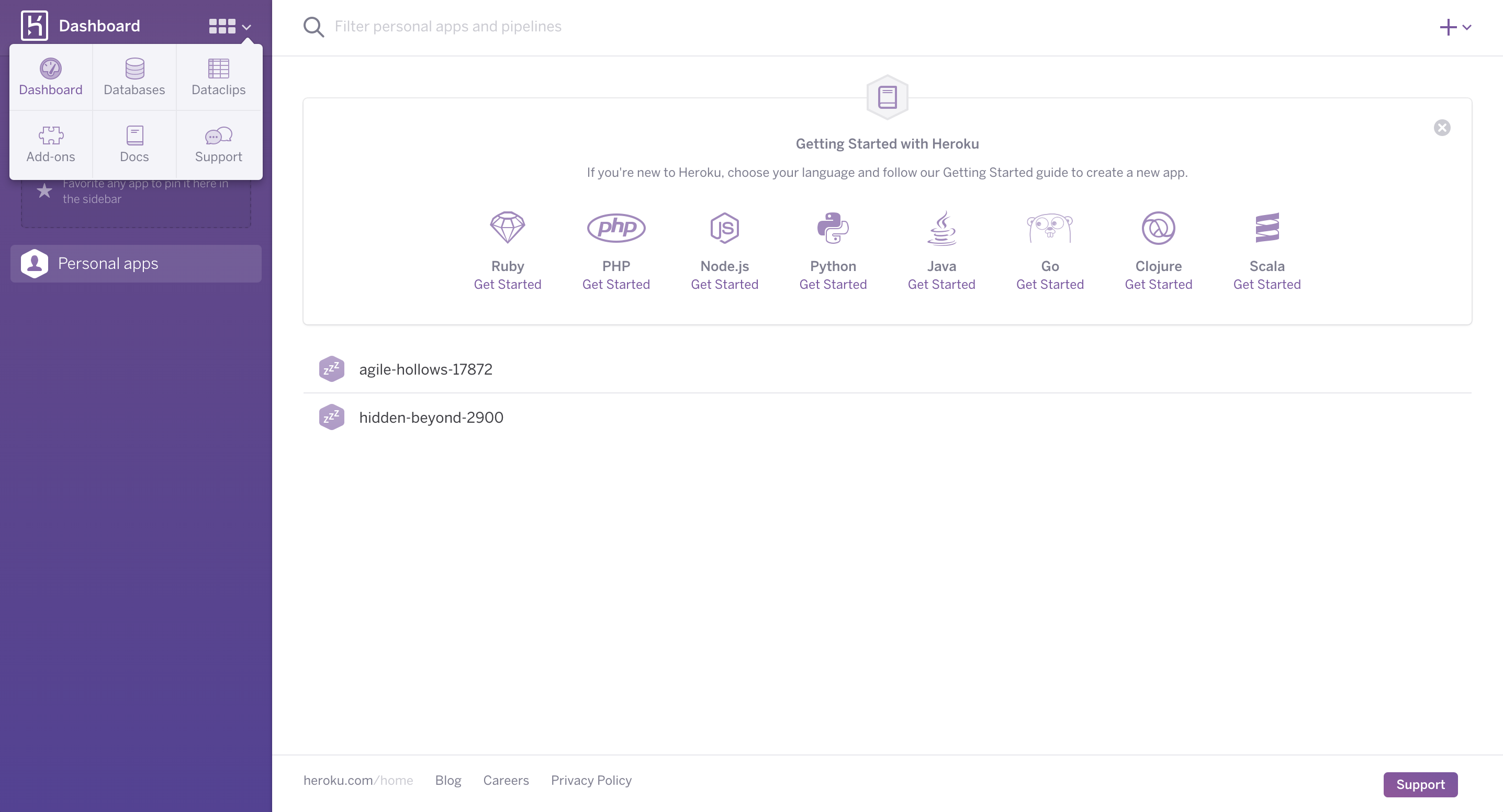Open the Careers footer link
This screenshot has width=1503, height=812.
[x=506, y=781]
